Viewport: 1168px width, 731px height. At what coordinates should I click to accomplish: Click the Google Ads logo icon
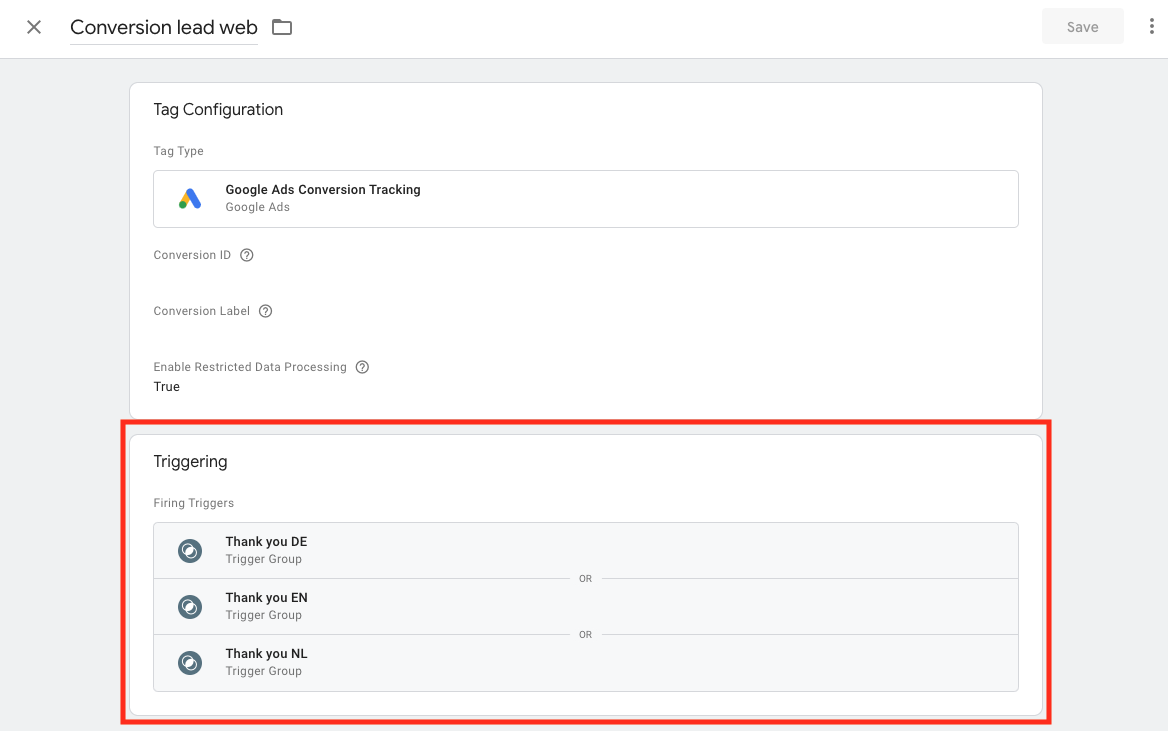click(190, 198)
